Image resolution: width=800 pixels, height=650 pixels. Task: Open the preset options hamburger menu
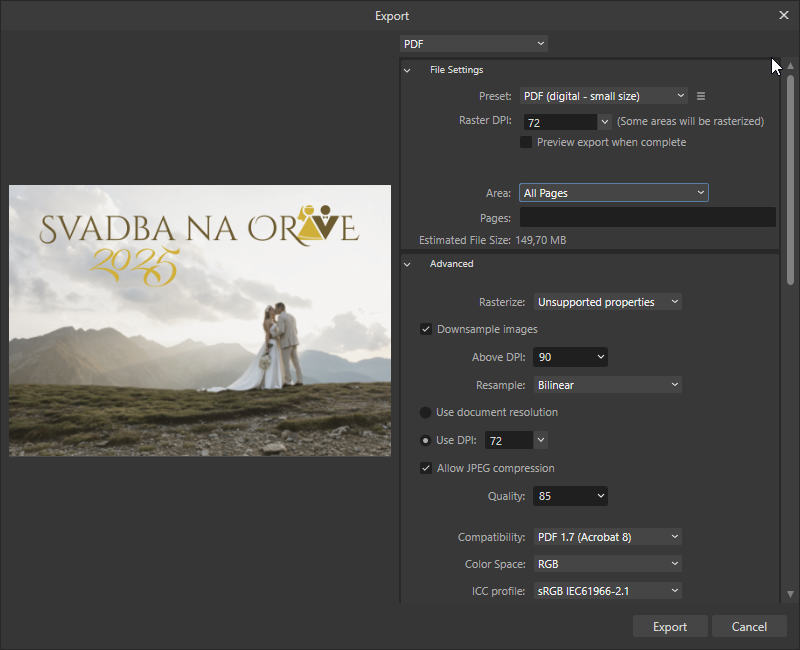pos(701,96)
